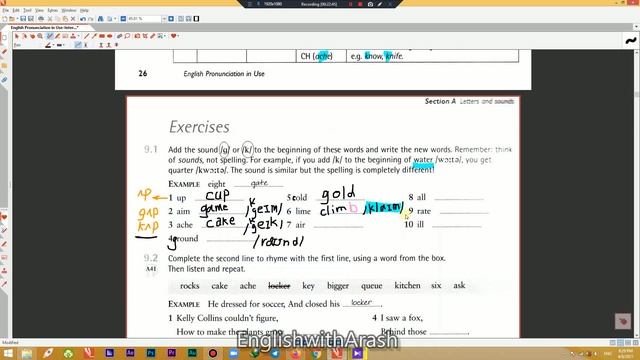The width and height of the screenshot is (640, 360).
Task: Open the Edit menu
Action: [16, 10]
